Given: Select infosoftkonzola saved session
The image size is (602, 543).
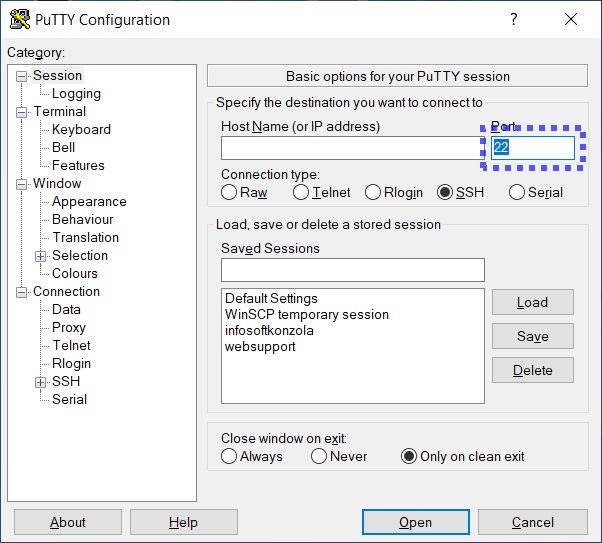Looking at the screenshot, I should point(269,331).
